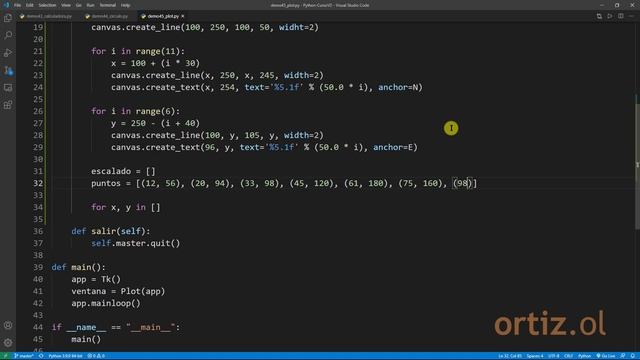Switch to the demo43 calculator tab

[x=46, y=16]
